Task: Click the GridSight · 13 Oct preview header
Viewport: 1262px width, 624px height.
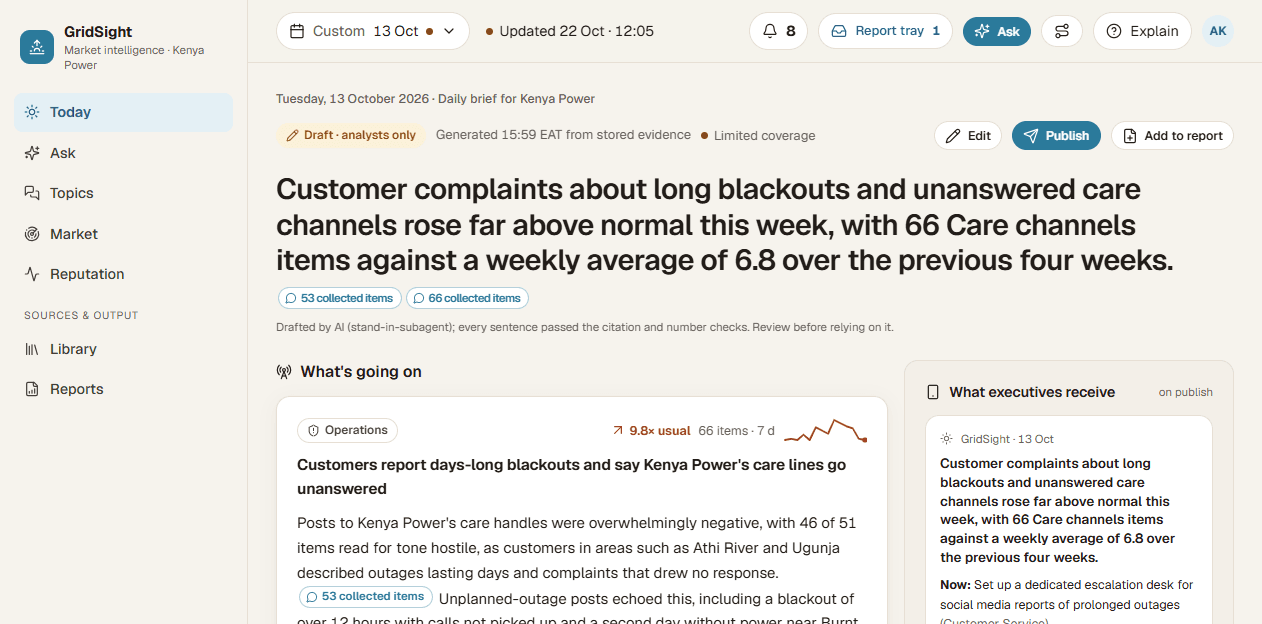Action: click(997, 439)
